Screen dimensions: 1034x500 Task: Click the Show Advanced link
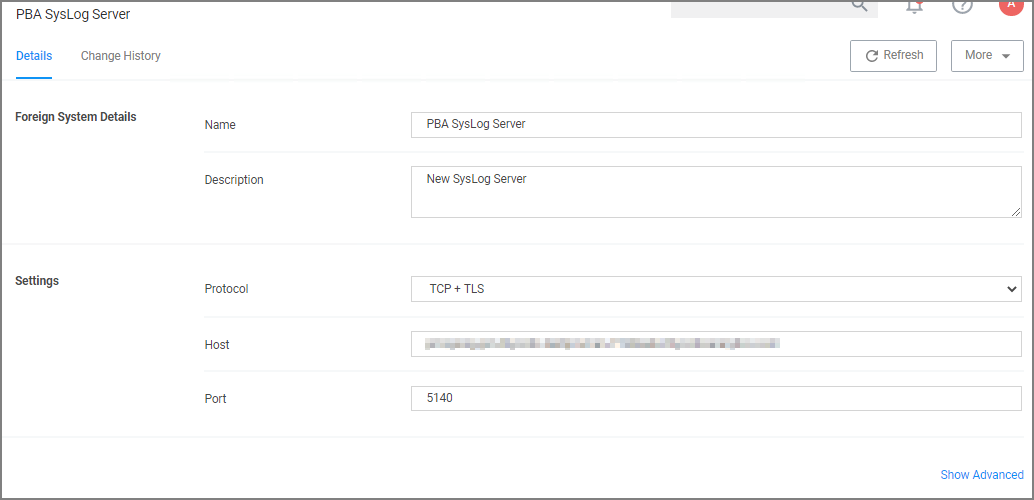point(981,475)
